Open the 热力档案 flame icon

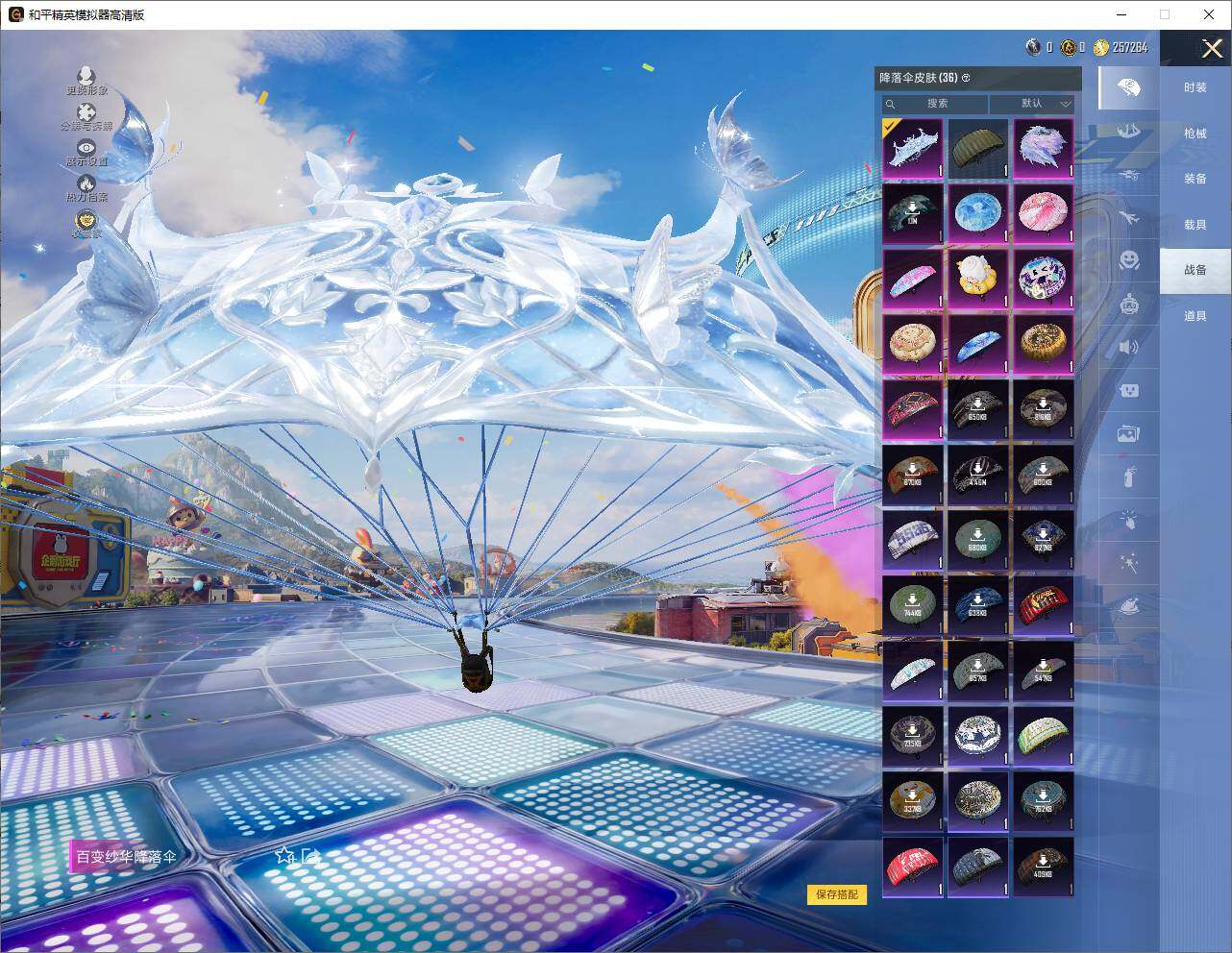coord(86,183)
